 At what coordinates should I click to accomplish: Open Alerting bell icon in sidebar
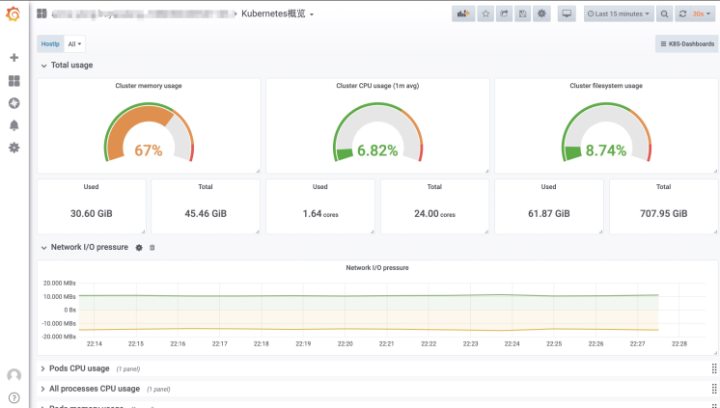point(14,125)
